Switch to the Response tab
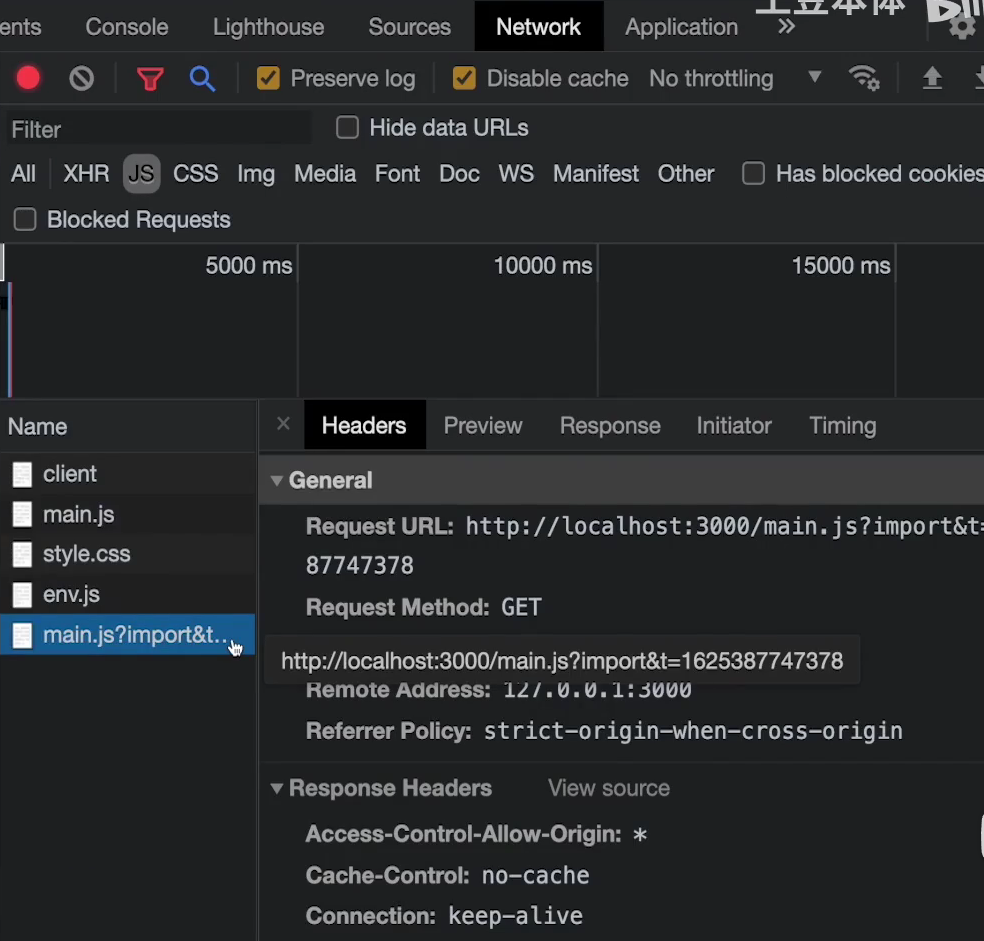Viewport: 984px width, 941px height. 610,426
